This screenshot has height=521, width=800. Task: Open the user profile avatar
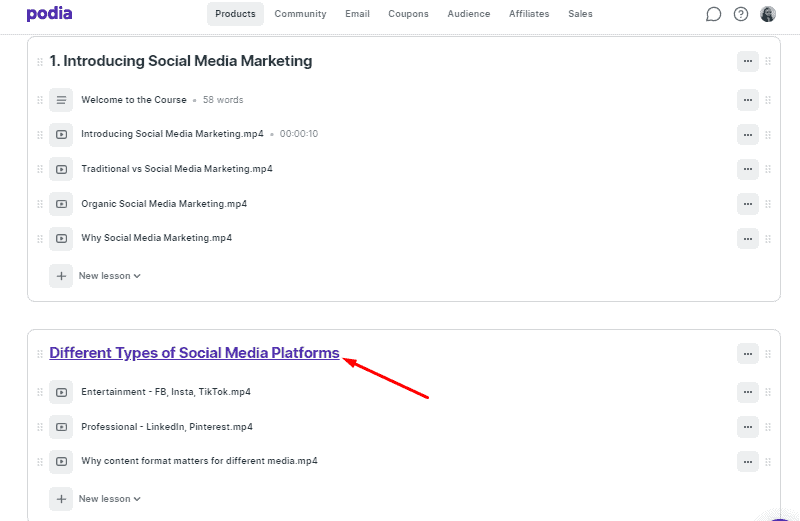[768, 14]
